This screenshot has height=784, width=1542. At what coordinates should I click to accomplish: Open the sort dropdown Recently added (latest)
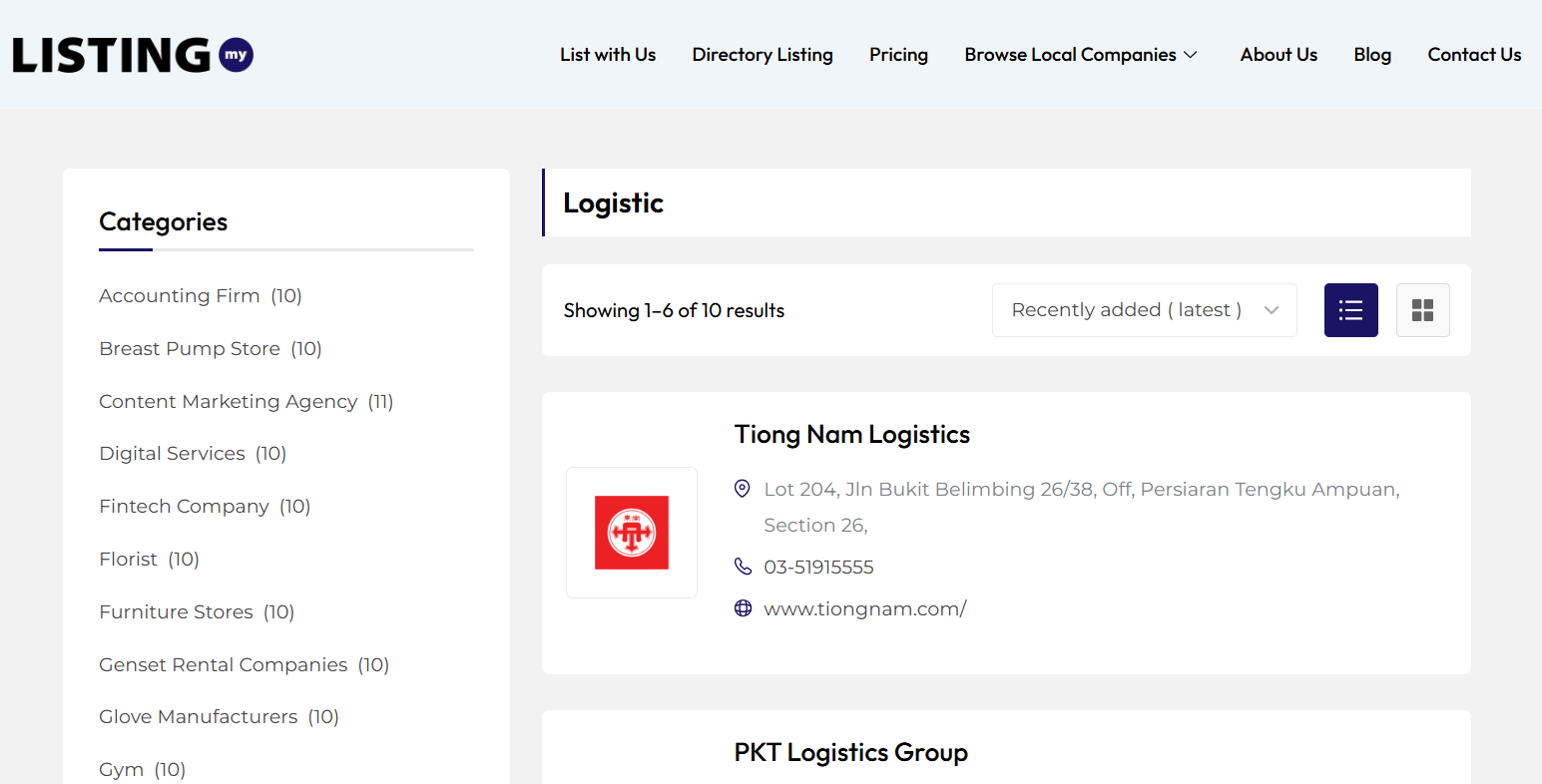coord(1144,310)
